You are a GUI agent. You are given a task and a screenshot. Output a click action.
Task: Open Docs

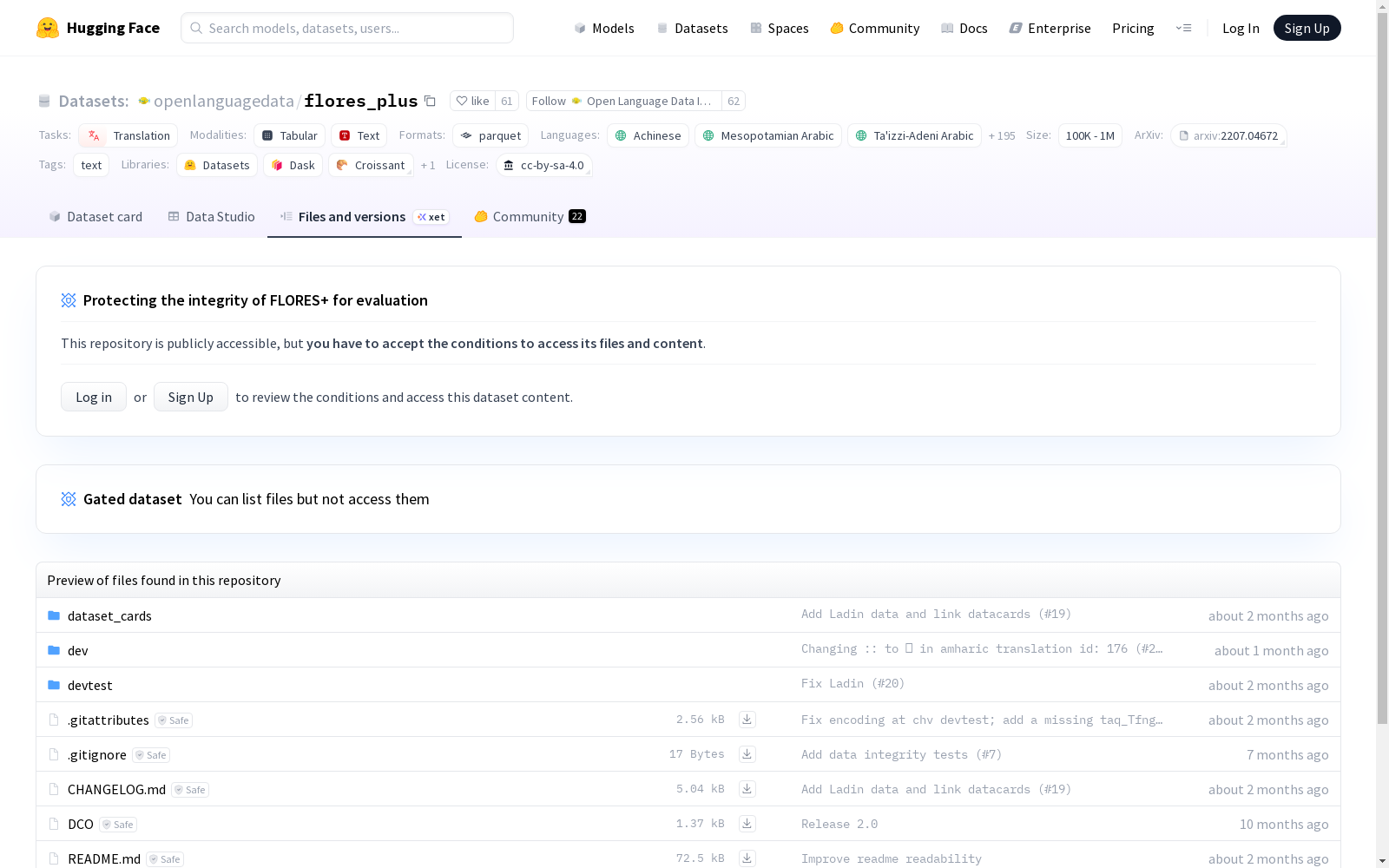click(964, 28)
